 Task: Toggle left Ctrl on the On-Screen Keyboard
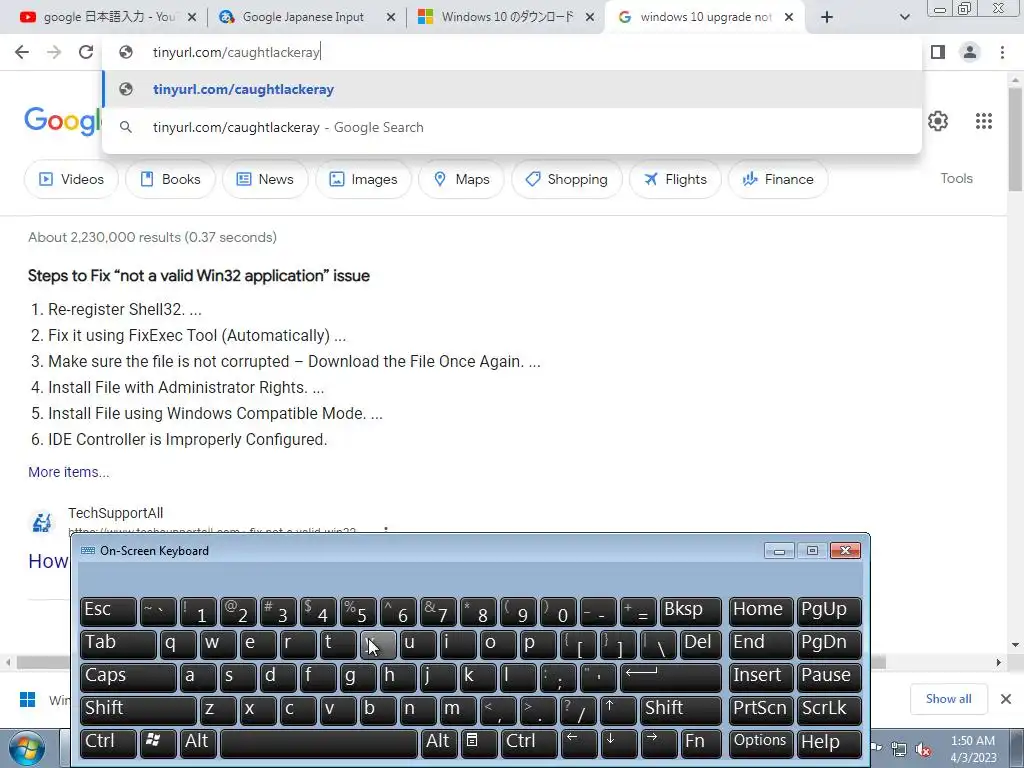click(108, 743)
